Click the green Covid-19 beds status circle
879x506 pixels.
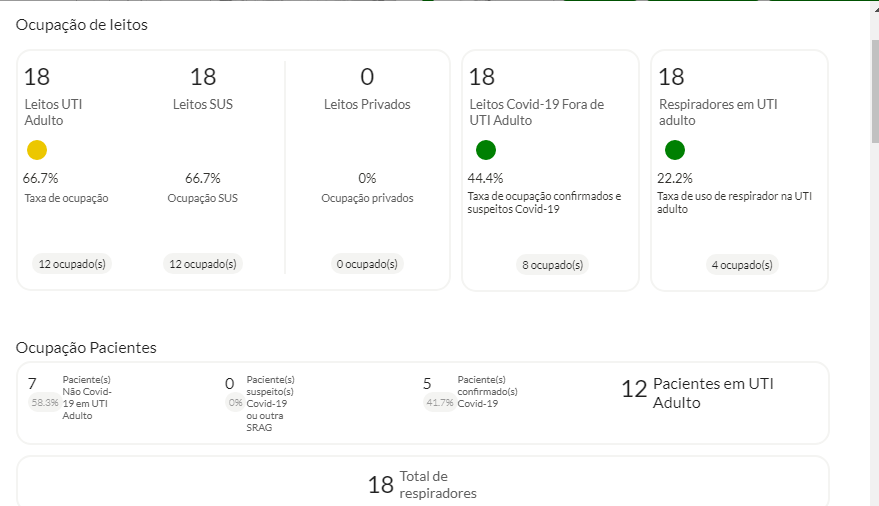(x=486, y=150)
